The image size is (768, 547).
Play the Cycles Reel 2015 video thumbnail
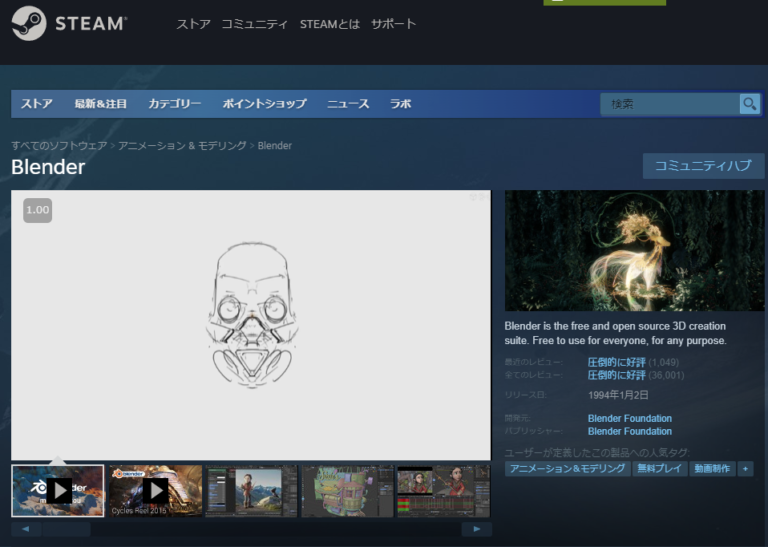coord(155,491)
